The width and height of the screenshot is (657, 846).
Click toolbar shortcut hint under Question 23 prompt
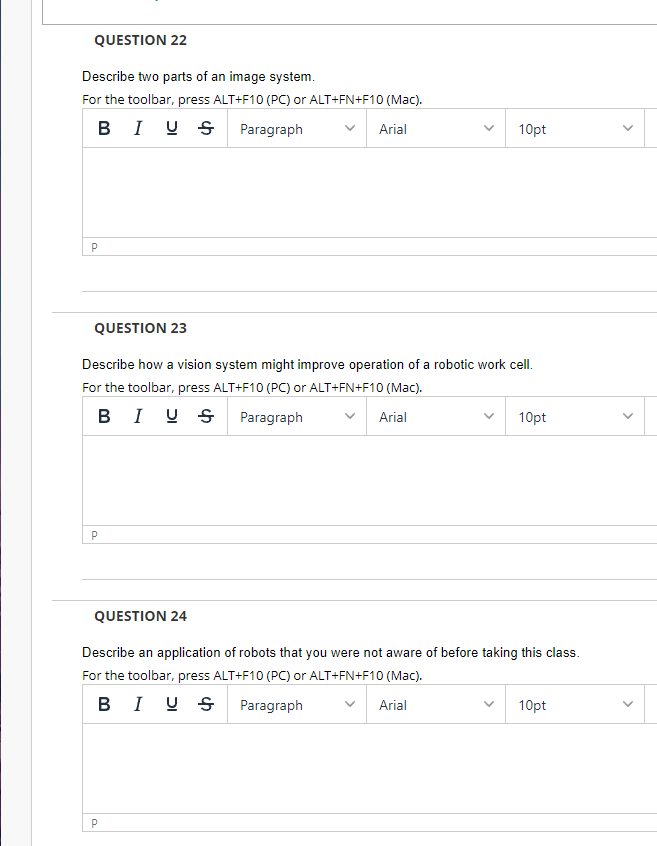pos(252,388)
